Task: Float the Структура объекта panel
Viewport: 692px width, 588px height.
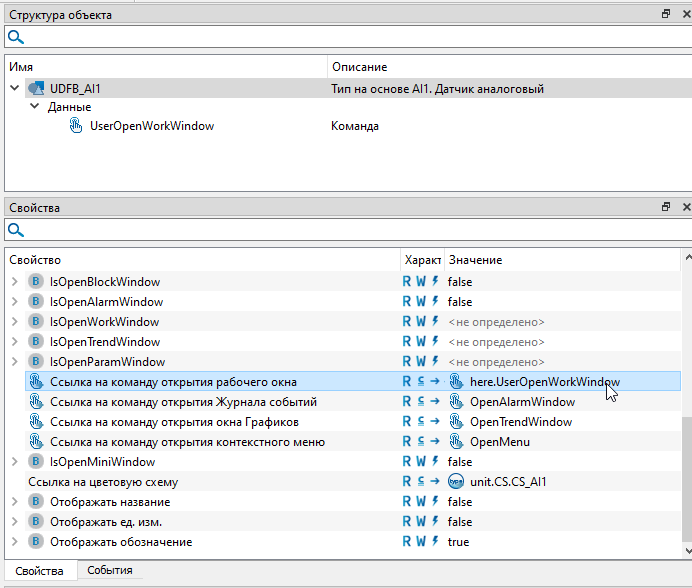Action: coord(666,15)
